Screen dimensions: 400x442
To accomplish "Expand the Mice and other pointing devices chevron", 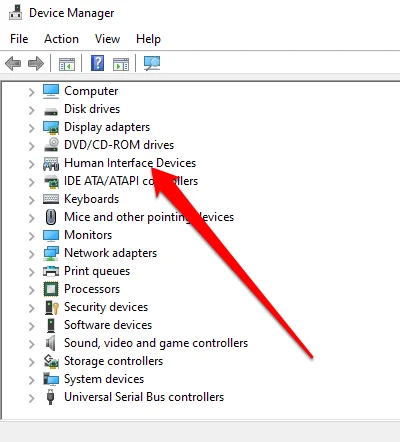I will pyautogui.click(x=31, y=218).
